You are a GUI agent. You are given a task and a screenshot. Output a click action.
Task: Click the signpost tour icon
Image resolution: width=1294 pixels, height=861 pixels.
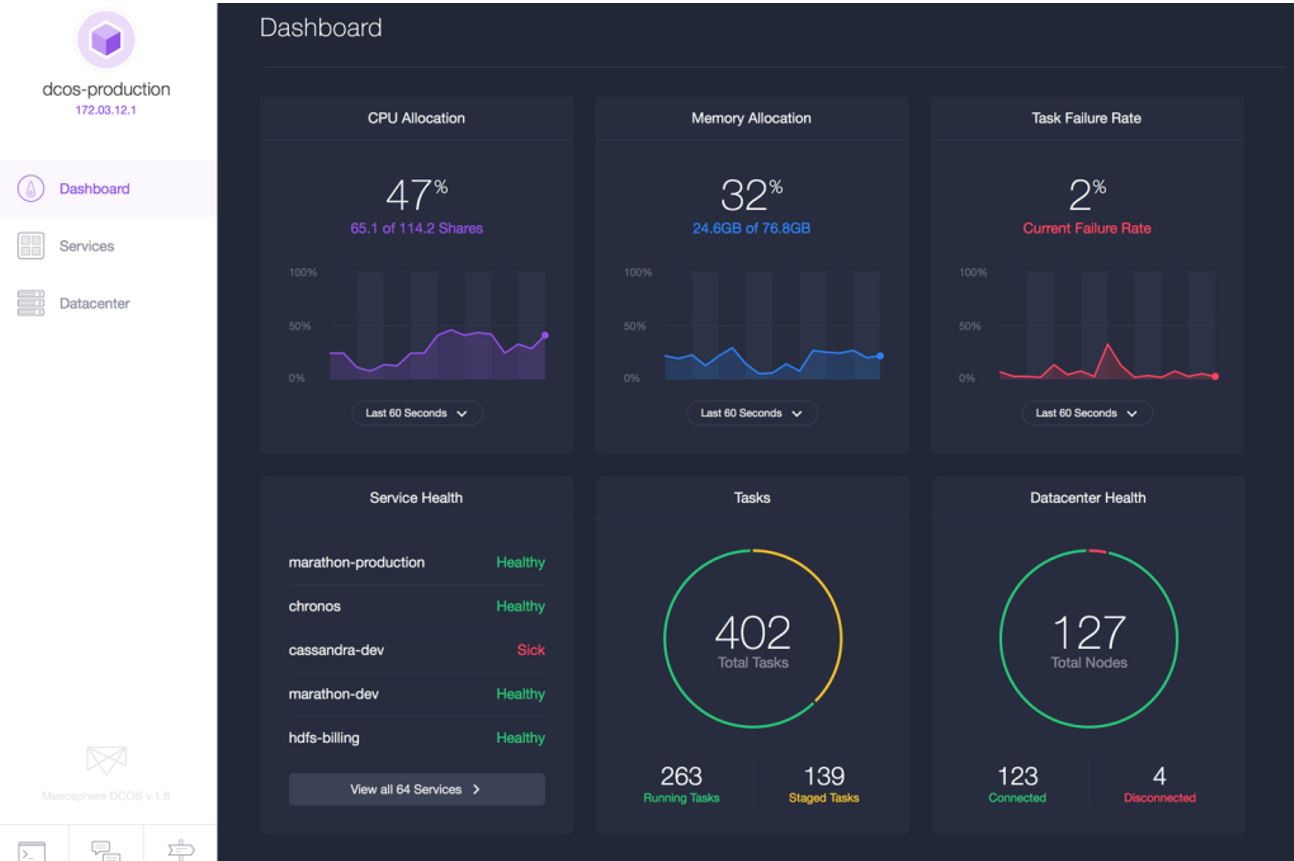(x=180, y=849)
